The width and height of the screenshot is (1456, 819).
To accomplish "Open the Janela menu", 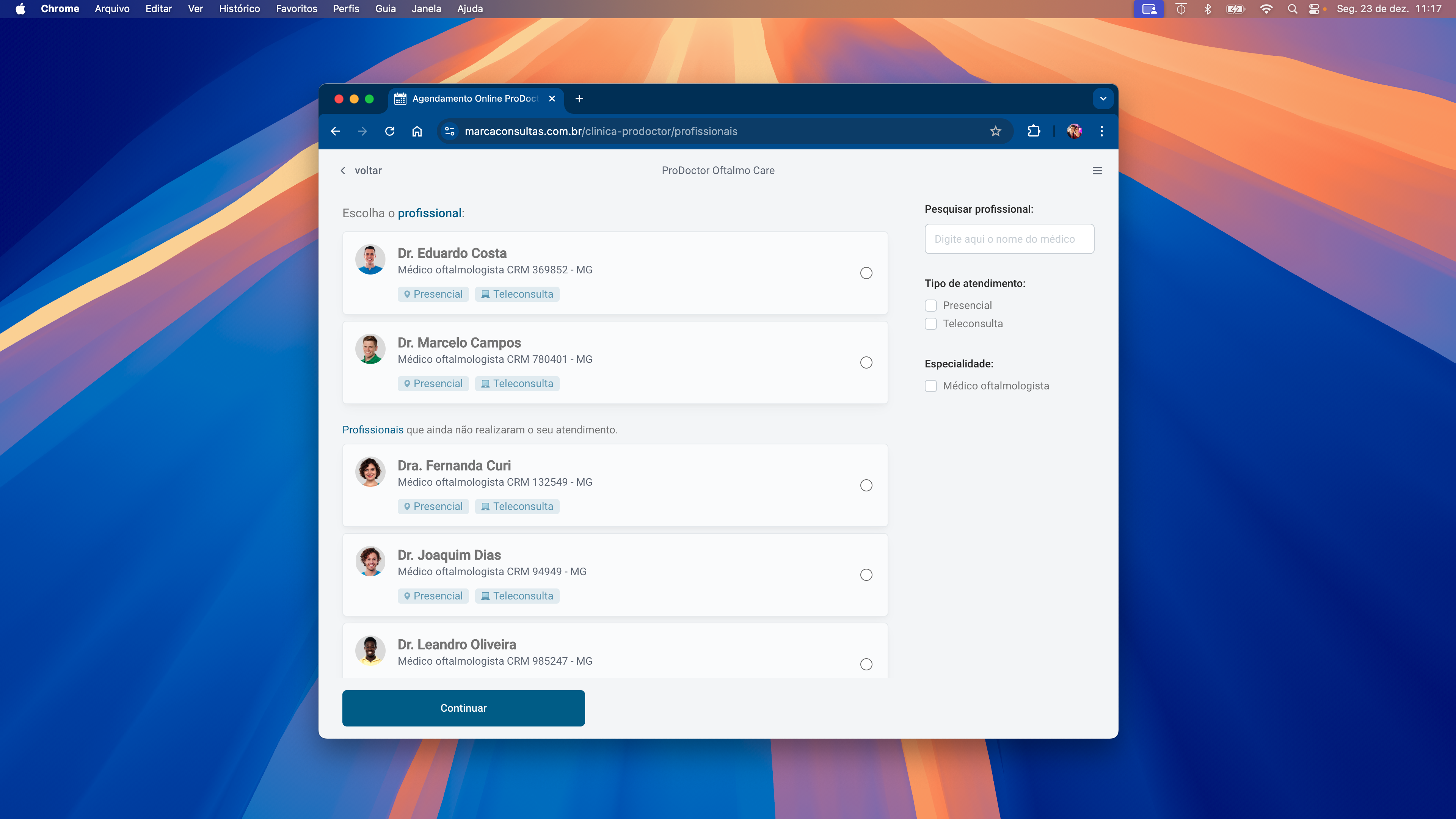I will [x=426, y=8].
